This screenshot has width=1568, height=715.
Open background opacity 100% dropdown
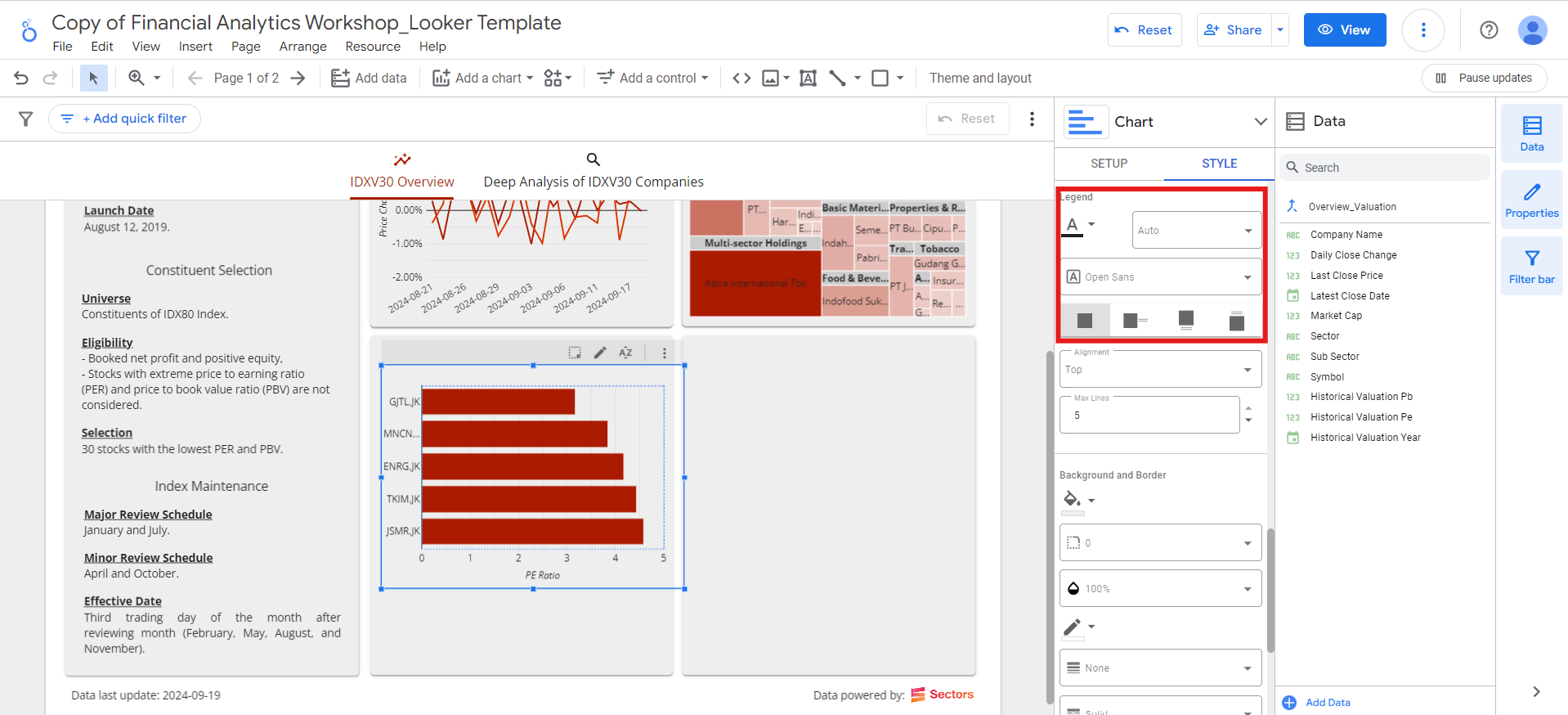(1161, 588)
